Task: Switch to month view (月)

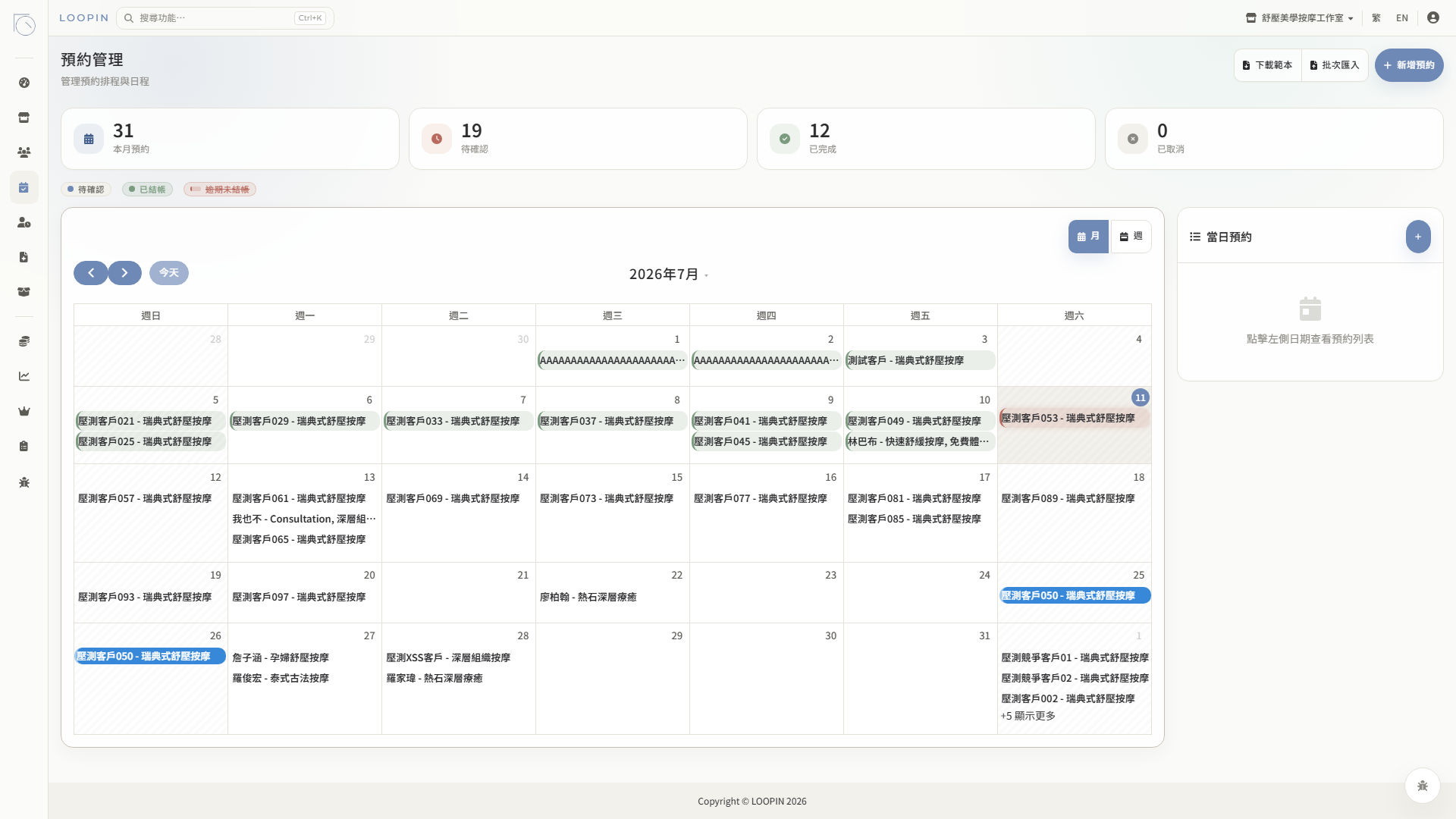Action: click(x=1088, y=237)
